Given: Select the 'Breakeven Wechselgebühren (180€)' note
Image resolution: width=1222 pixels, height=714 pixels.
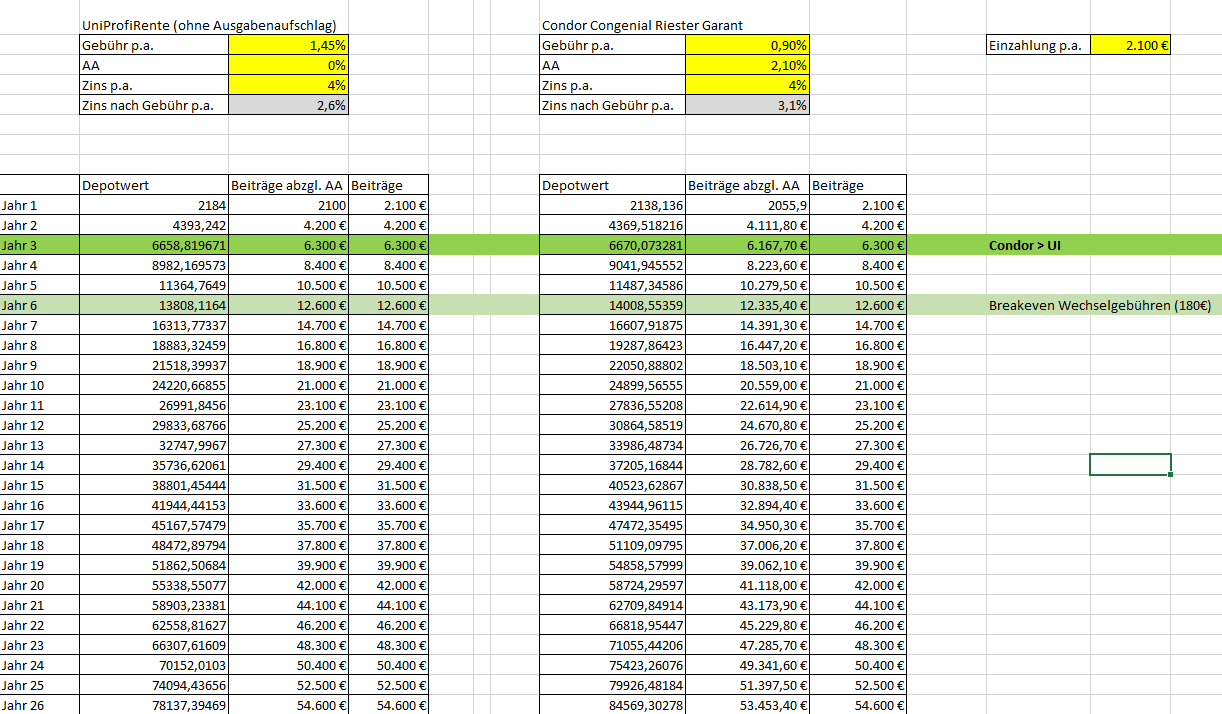Looking at the screenshot, I should (1098, 305).
